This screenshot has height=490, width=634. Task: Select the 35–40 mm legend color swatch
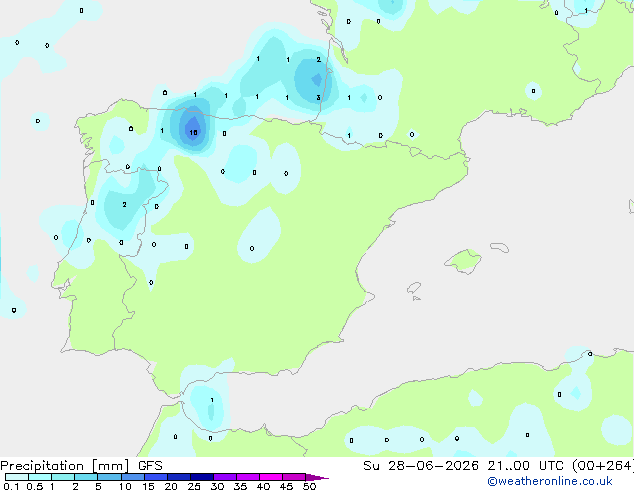248,477
